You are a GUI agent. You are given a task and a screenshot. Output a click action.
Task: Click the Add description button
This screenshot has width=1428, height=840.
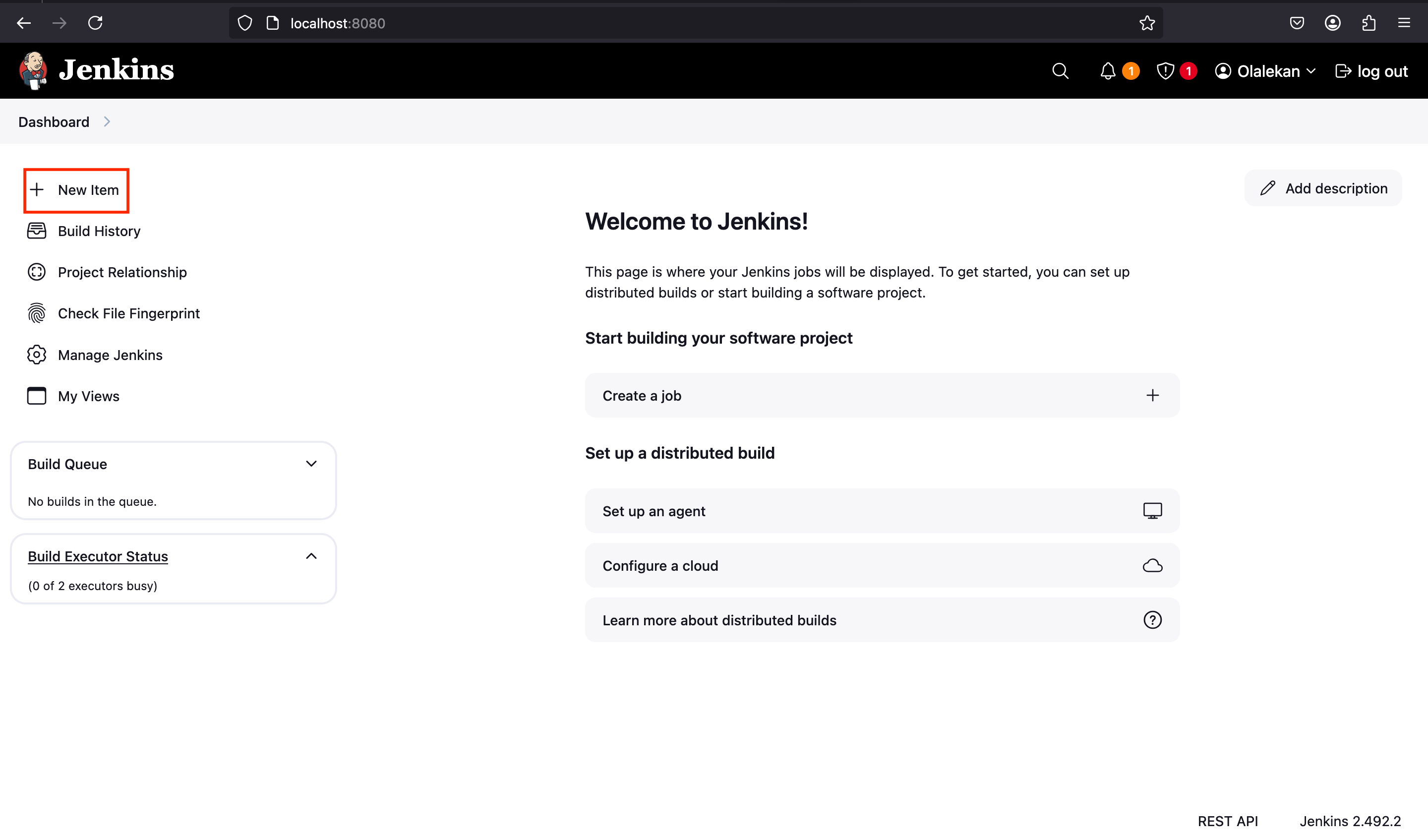point(1323,188)
